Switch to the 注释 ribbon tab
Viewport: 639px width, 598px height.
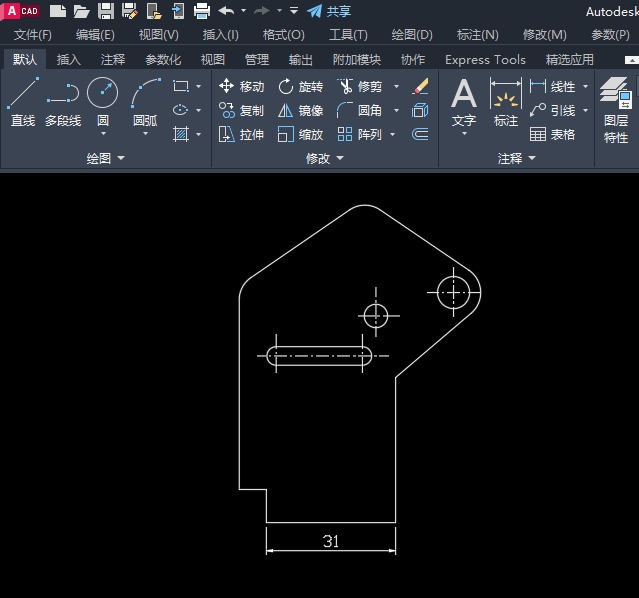(113, 60)
